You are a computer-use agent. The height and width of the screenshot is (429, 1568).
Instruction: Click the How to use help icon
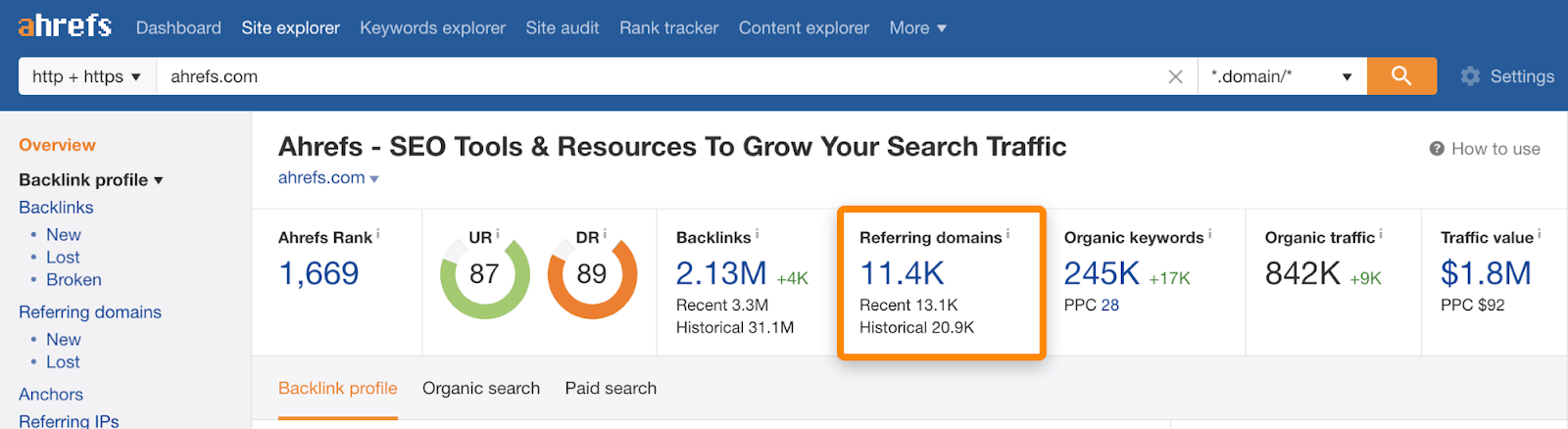pos(1437,149)
